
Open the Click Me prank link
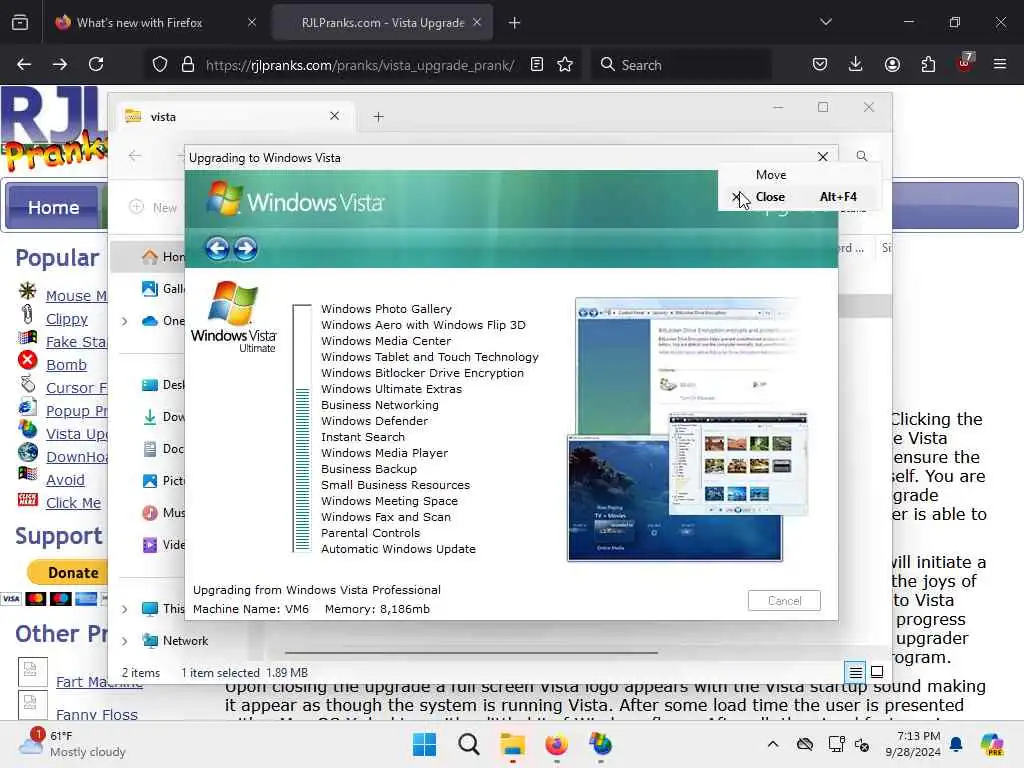[x=73, y=503]
